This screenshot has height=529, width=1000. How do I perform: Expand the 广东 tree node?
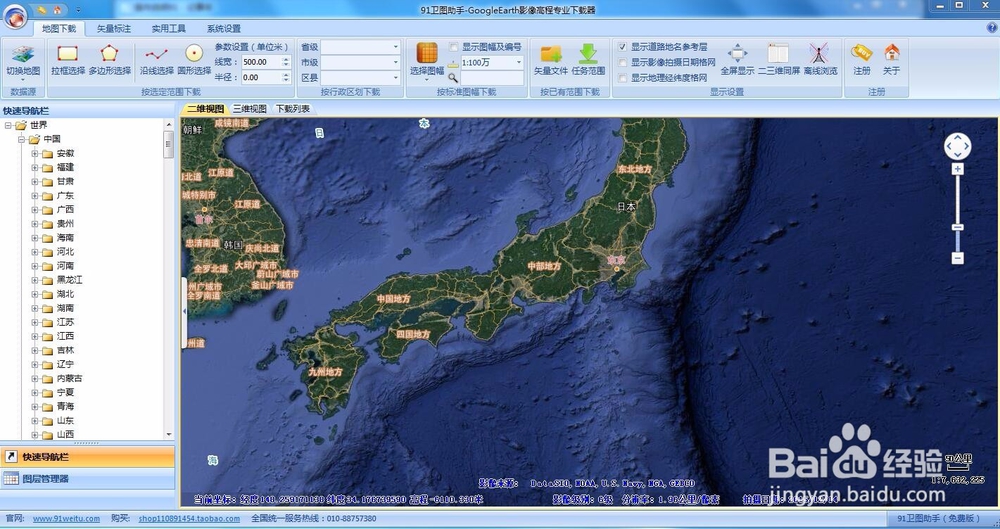pos(34,195)
